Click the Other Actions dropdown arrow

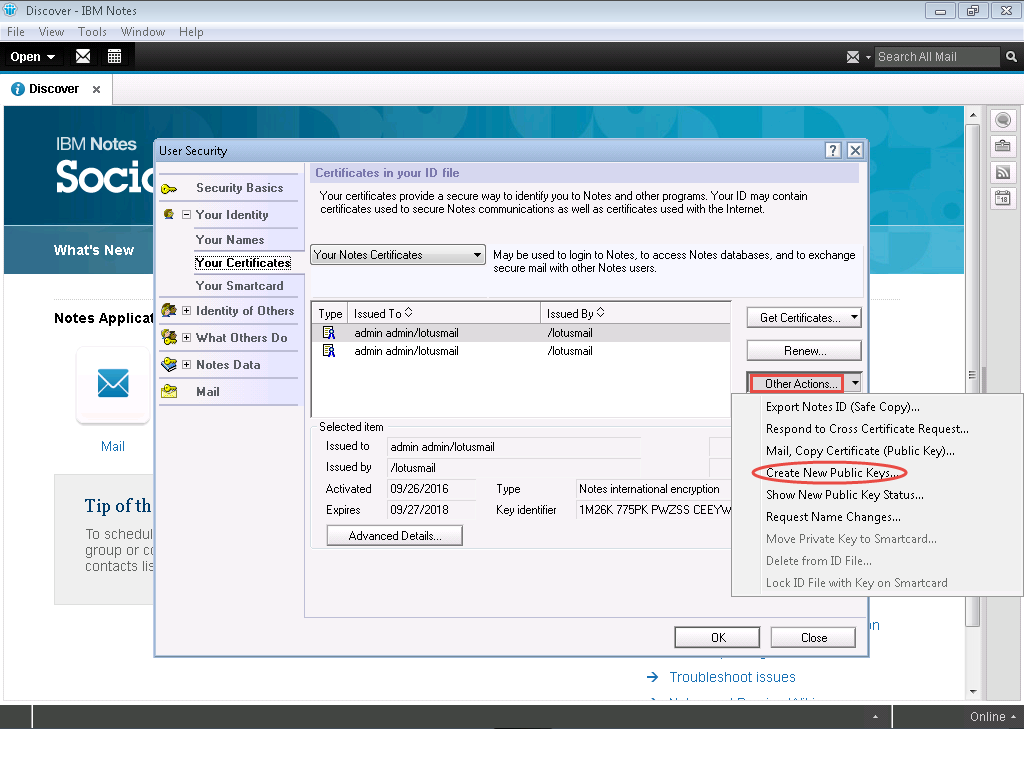(855, 383)
